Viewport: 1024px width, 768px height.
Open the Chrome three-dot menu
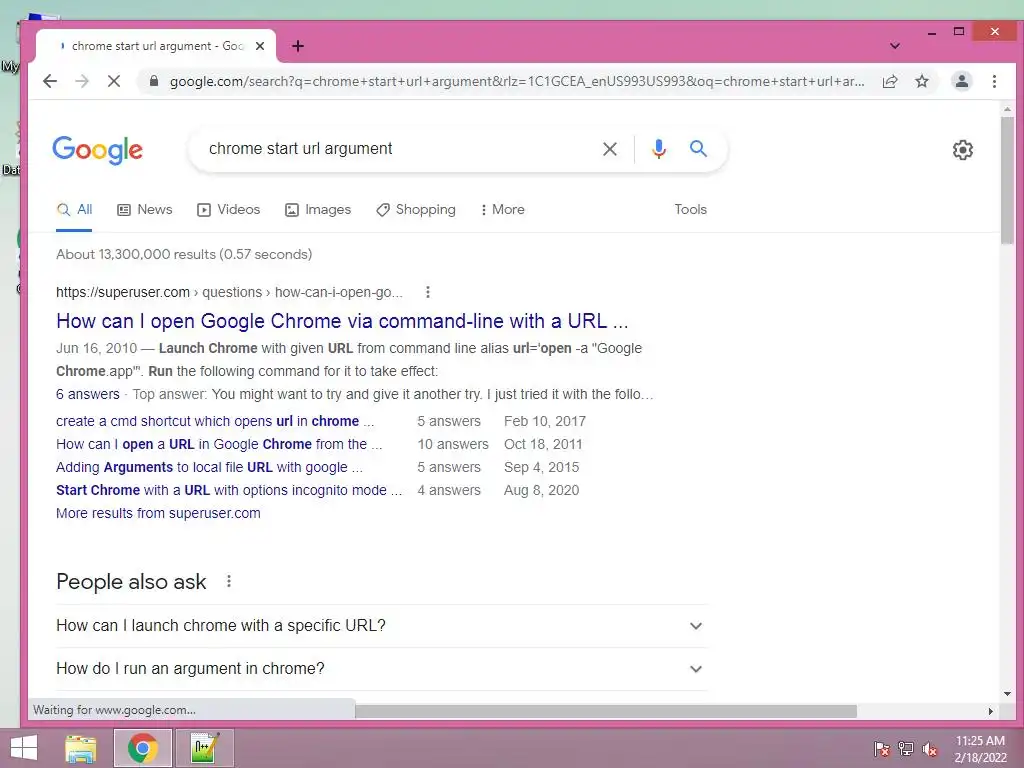(994, 81)
